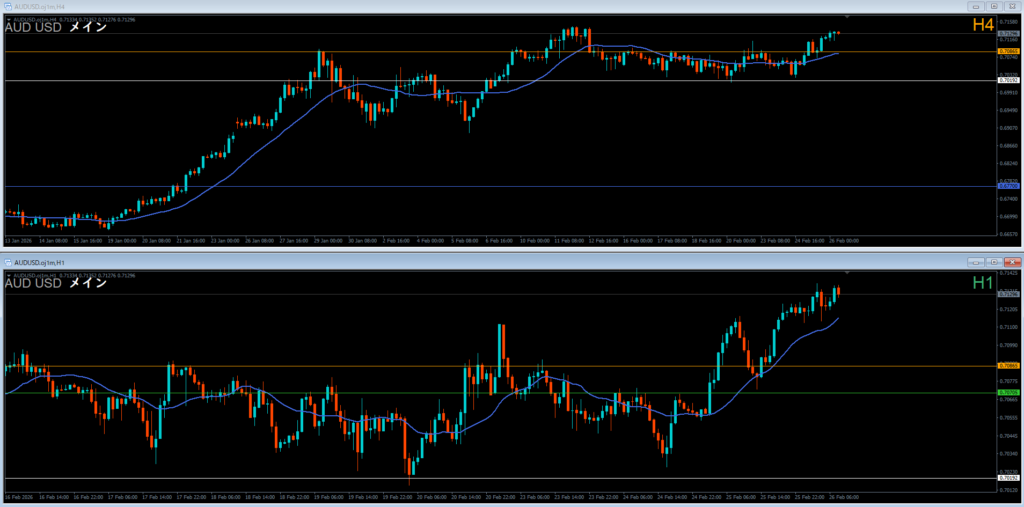1024x507 pixels.
Task: Click the H1 chart window's title bar icon
Action: [x=9, y=261]
